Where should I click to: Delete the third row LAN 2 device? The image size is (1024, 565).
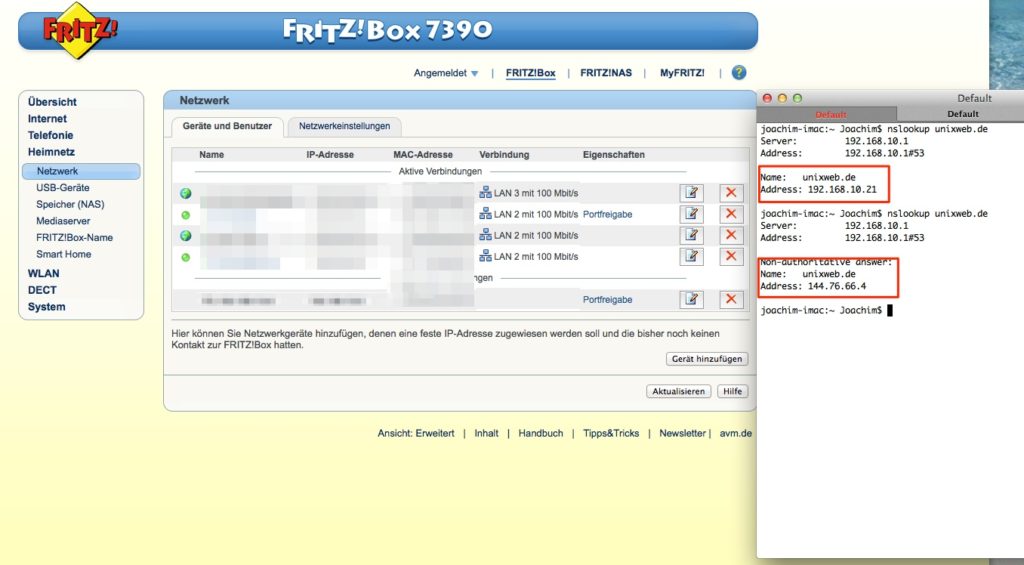[731, 235]
